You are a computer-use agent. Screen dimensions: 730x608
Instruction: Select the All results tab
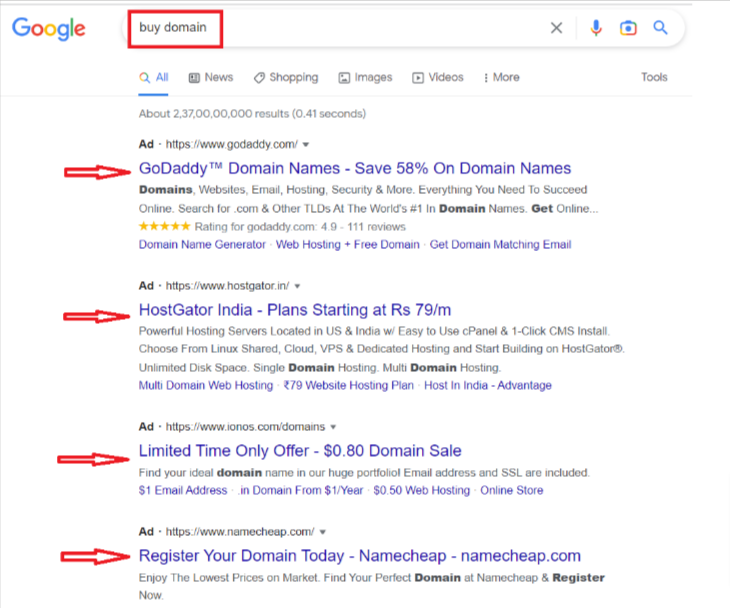click(x=154, y=77)
